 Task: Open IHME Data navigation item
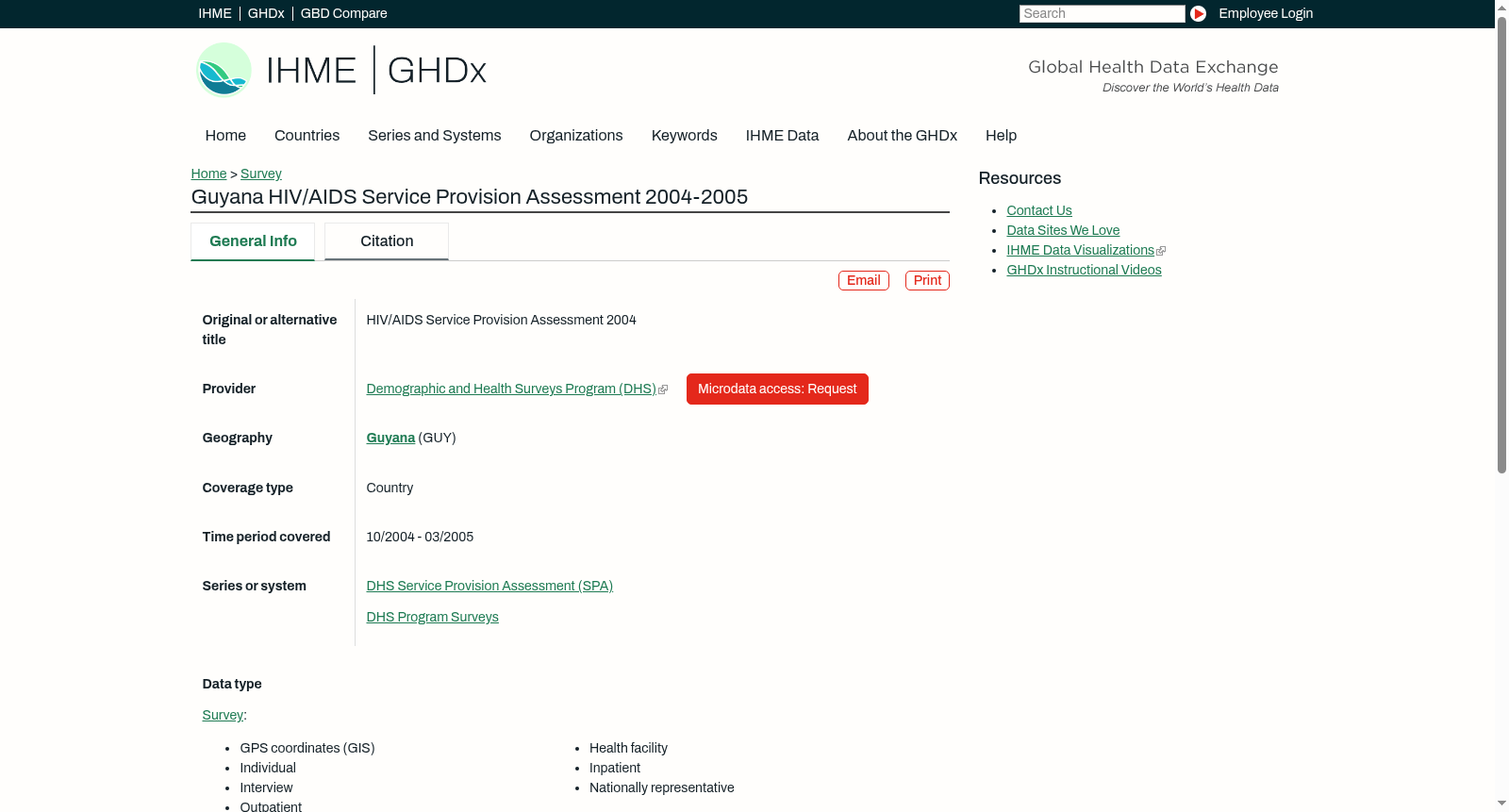(782, 136)
